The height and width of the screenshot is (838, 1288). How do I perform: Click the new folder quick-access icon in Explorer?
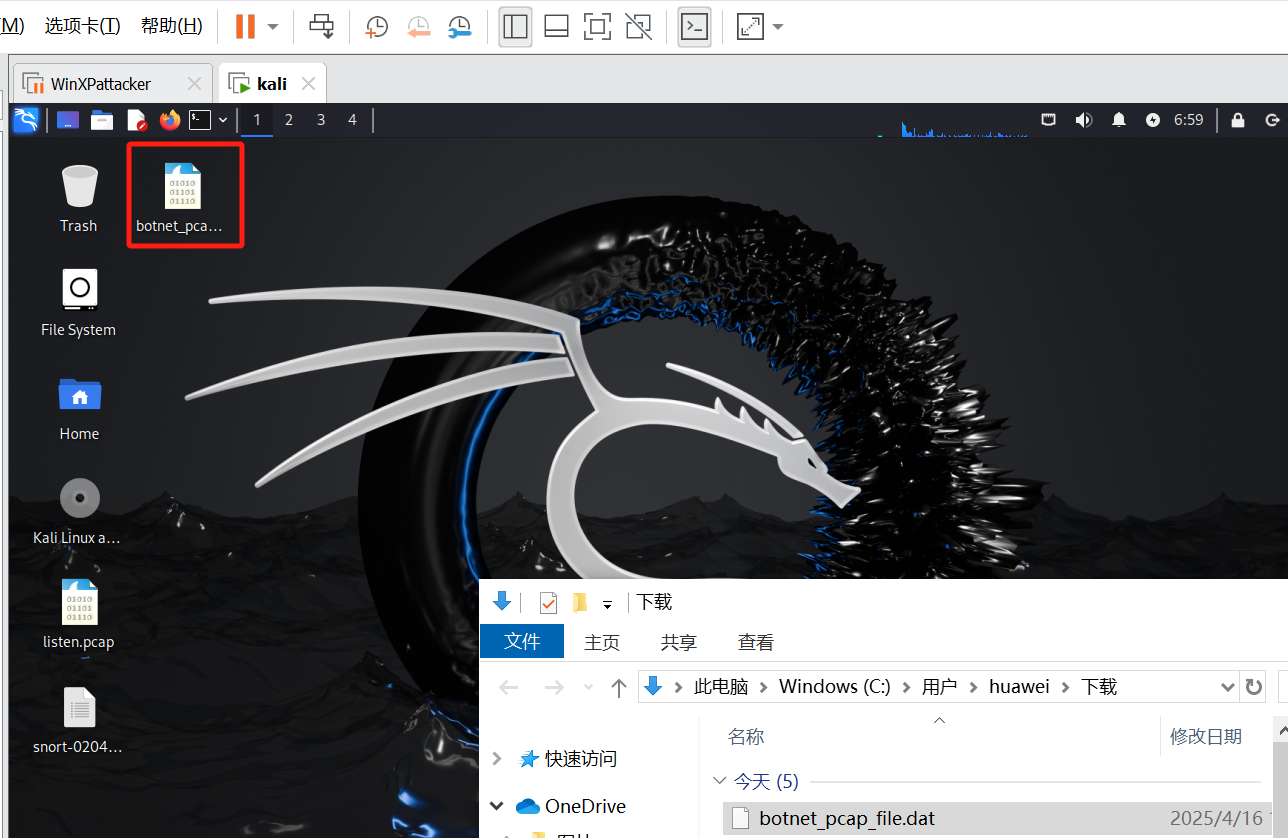pyautogui.click(x=579, y=602)
